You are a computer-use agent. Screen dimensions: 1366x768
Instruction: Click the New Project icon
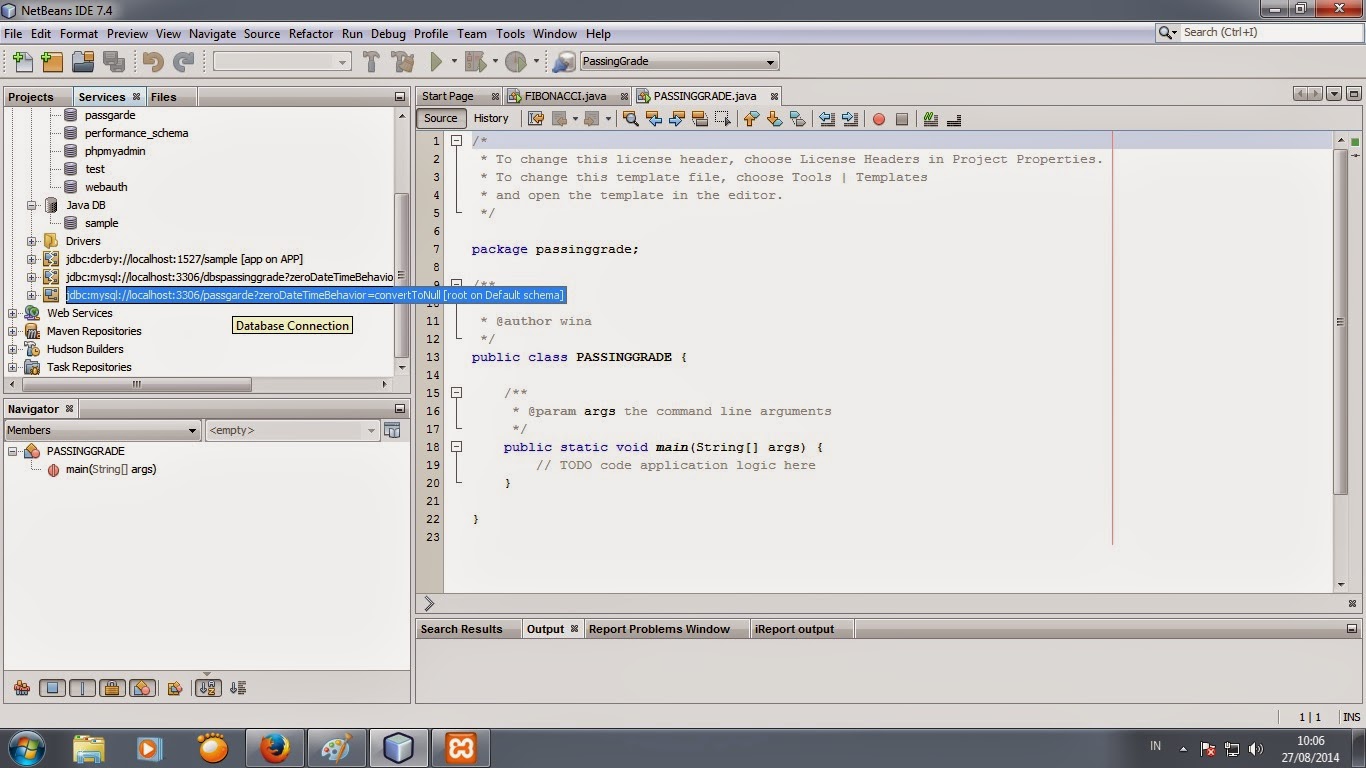click(x=52, y=62)
